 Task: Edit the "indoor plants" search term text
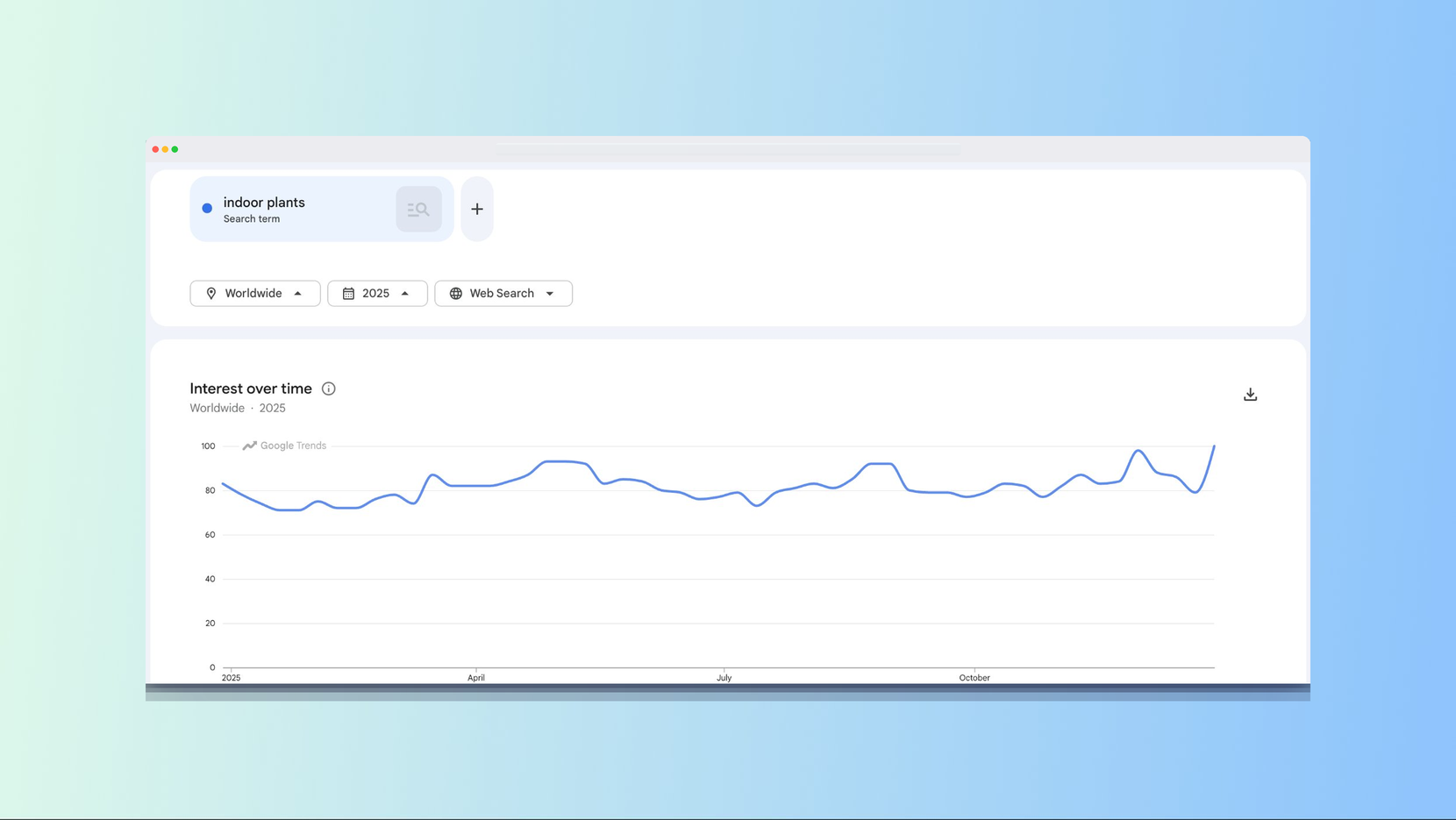point(264,203)
